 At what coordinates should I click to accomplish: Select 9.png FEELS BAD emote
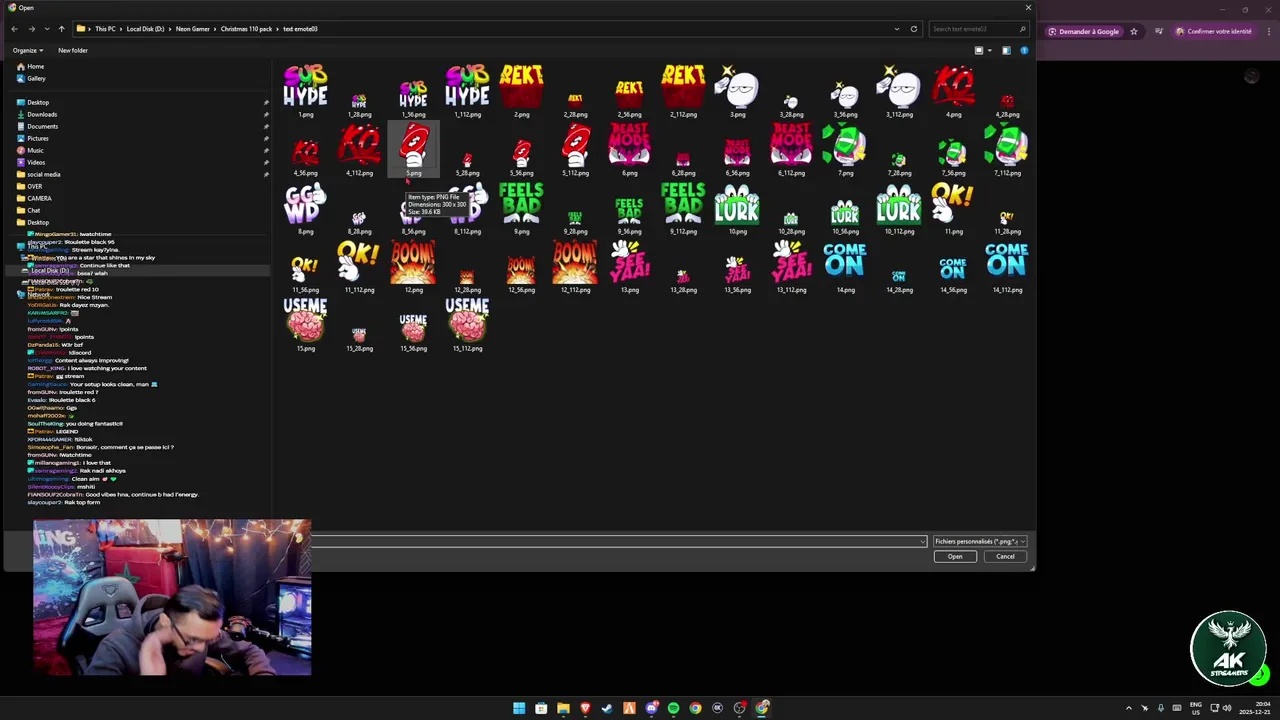521,208
